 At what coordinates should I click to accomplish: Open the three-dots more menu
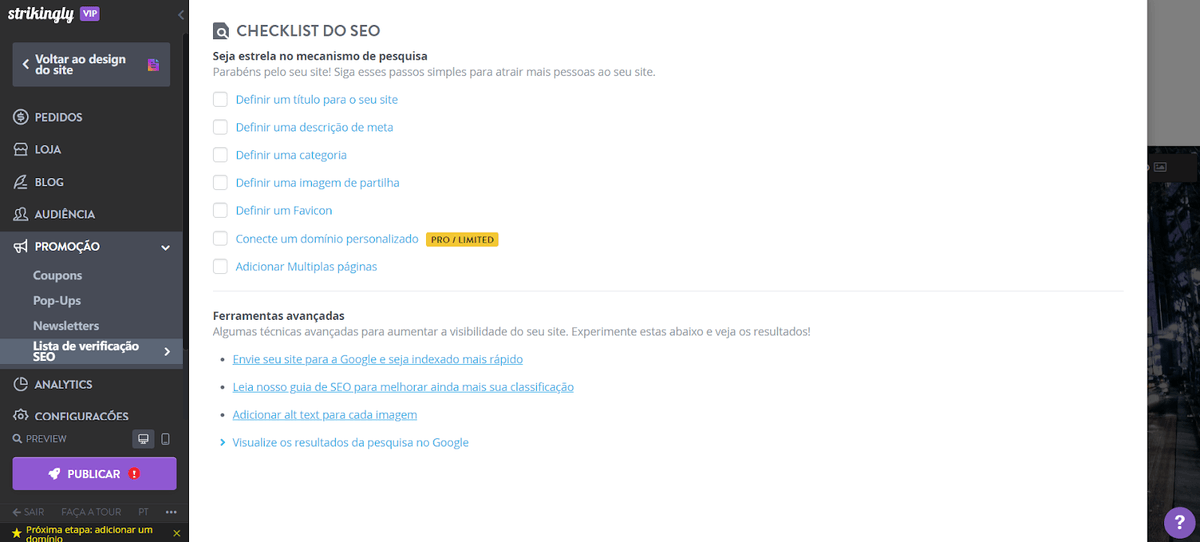(171, 511)
